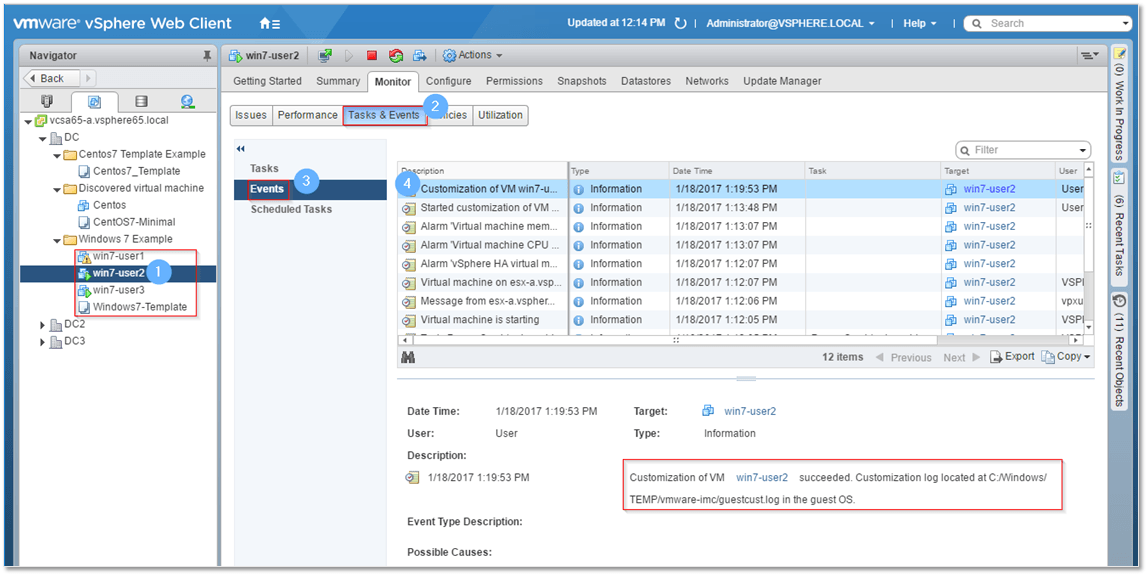This screenshot has width=1148, height=576.
Task: Click the forward navigation arrow
Action: pyautogui.click(x=88, y=78)
